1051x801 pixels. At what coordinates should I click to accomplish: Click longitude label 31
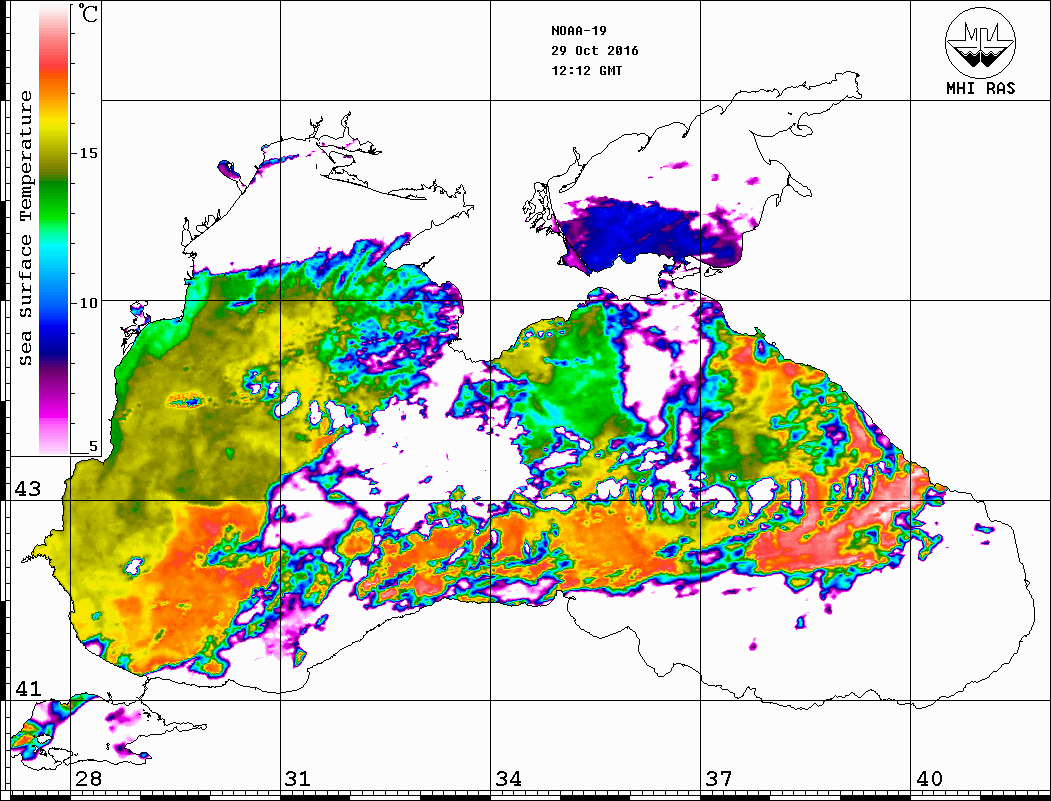[298, 779]
